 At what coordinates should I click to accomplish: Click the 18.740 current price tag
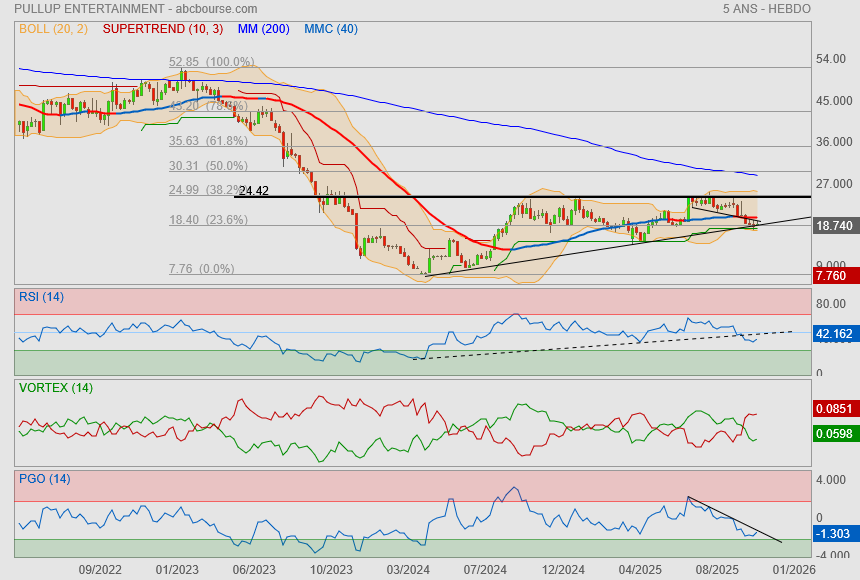tap(834, 227)
